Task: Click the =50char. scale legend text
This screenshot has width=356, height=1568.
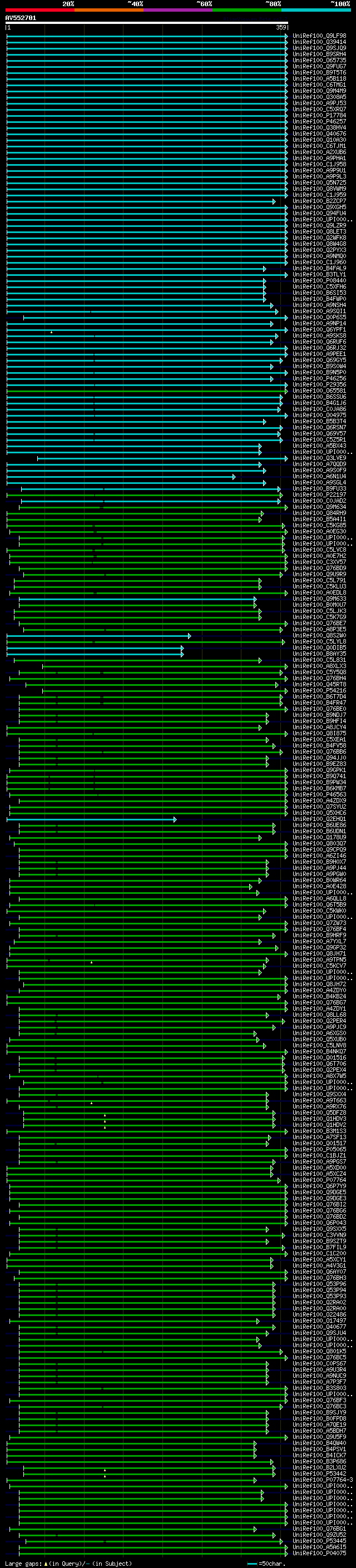Action: point(271,1564)
